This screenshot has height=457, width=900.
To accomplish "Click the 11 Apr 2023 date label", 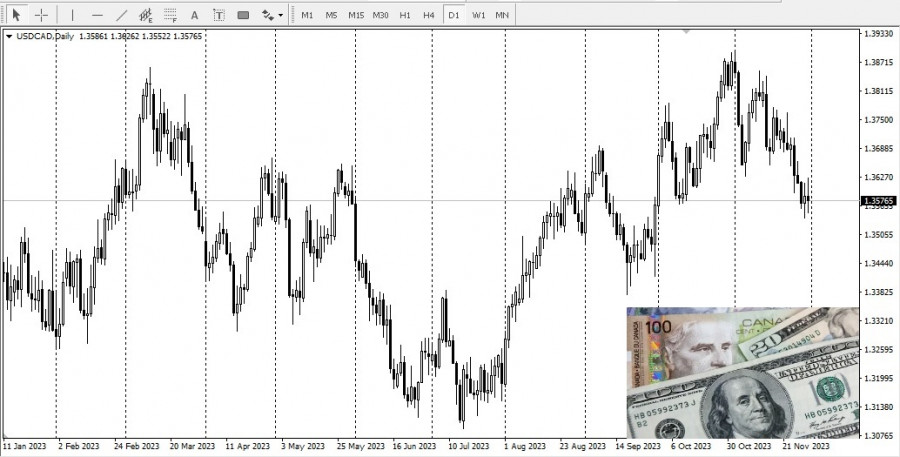I will click(x=247, y=446).
